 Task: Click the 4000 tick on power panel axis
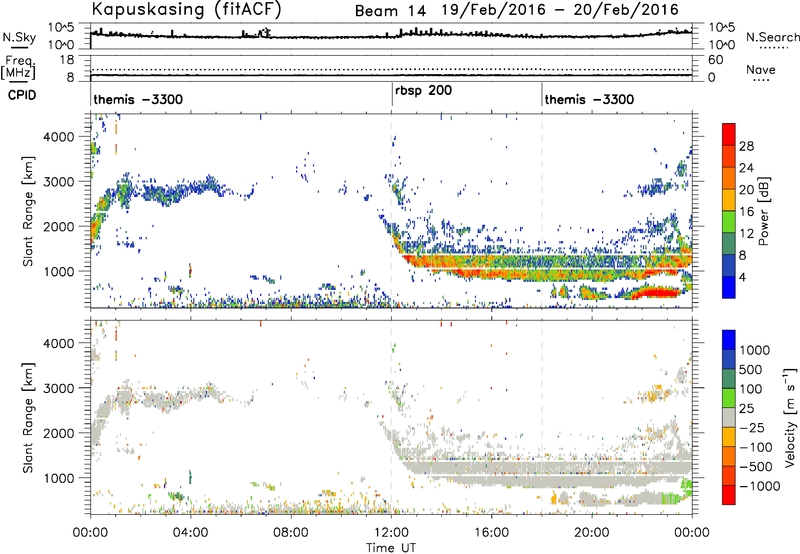(x=59, y=137)
